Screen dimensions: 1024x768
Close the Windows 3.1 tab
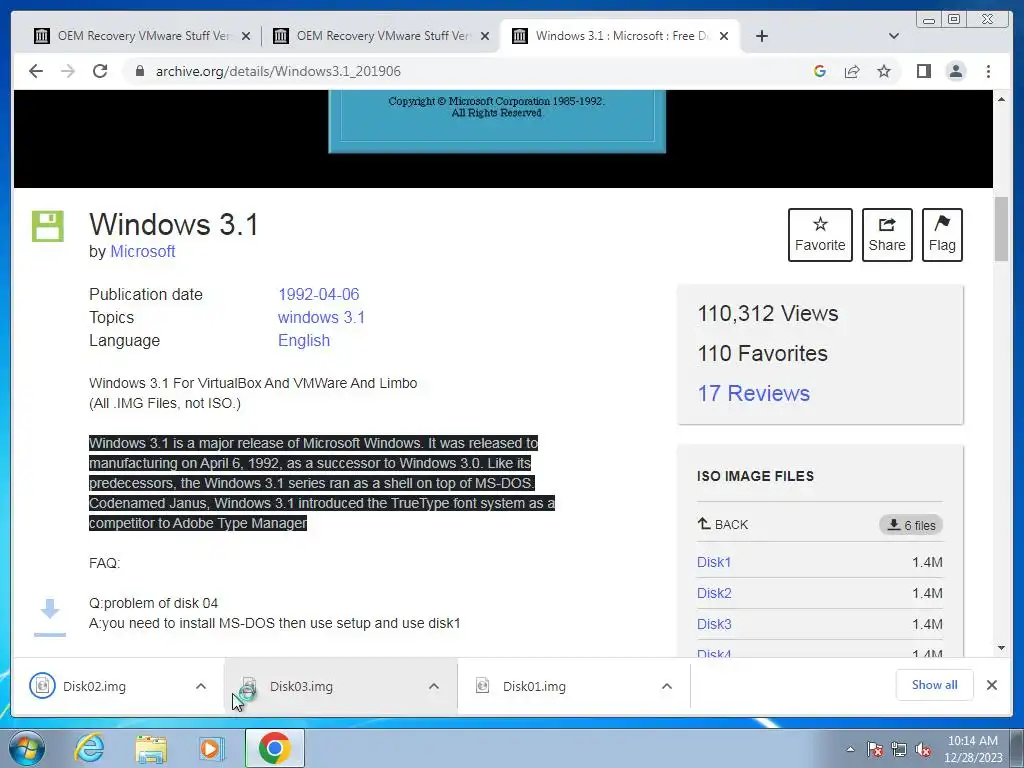click(x=724, y=36)
